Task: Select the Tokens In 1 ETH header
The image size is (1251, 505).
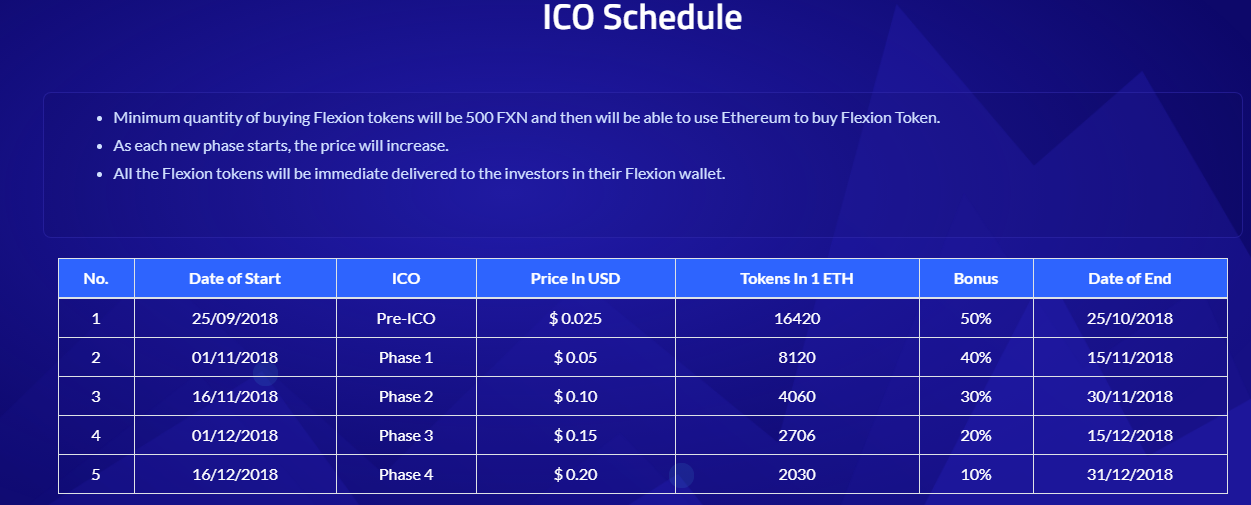Action: (797, 279)
